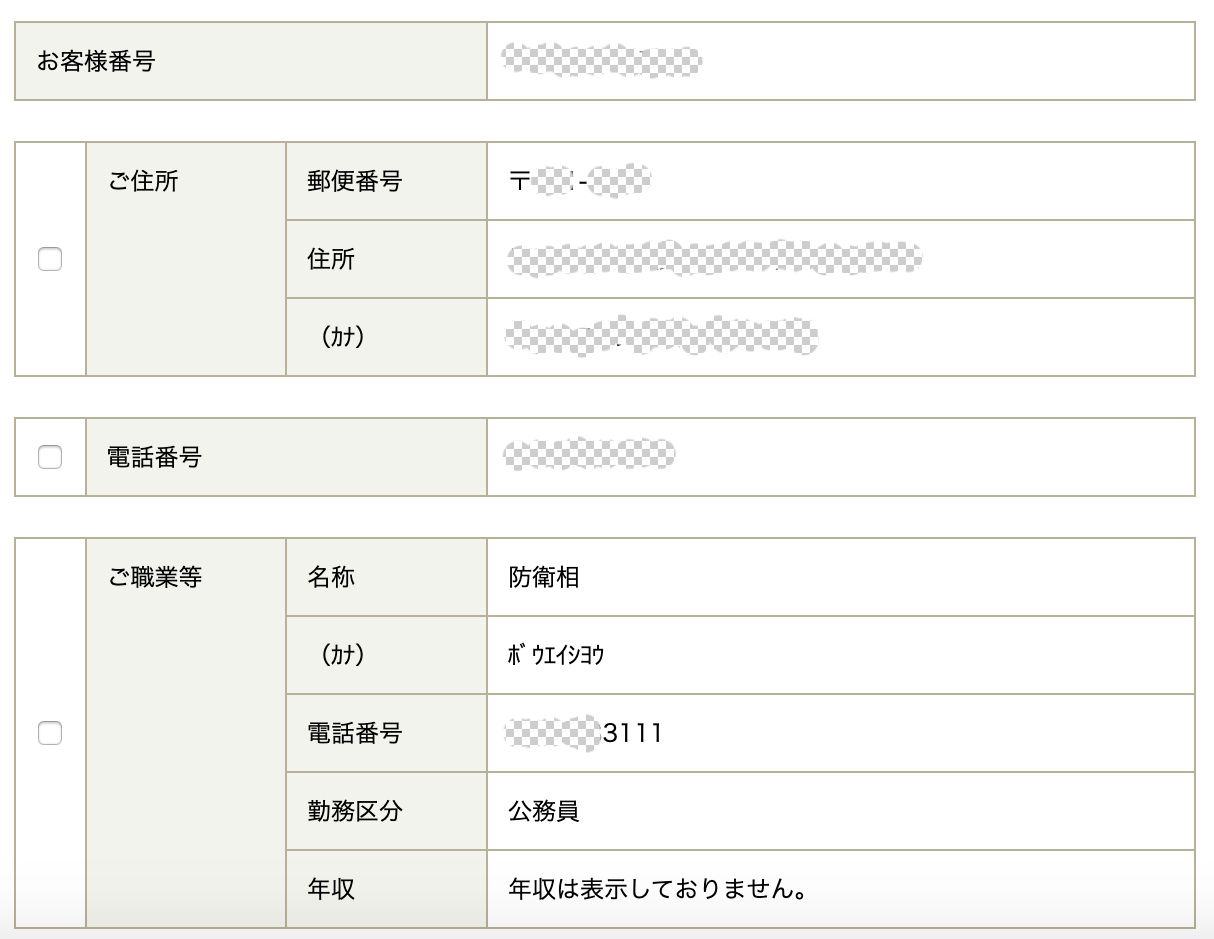
Task: Click the 年収 label cell
Action: [332, 889]
